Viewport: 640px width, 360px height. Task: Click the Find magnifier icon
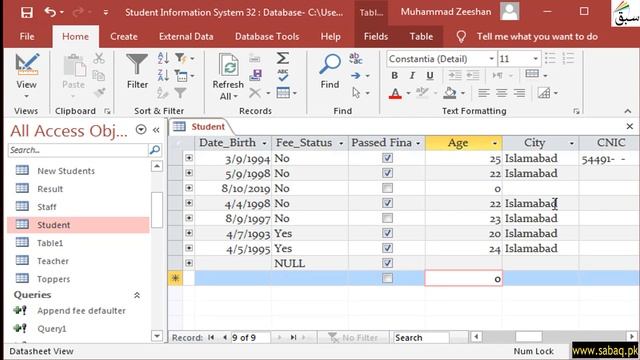click(329, 64)
